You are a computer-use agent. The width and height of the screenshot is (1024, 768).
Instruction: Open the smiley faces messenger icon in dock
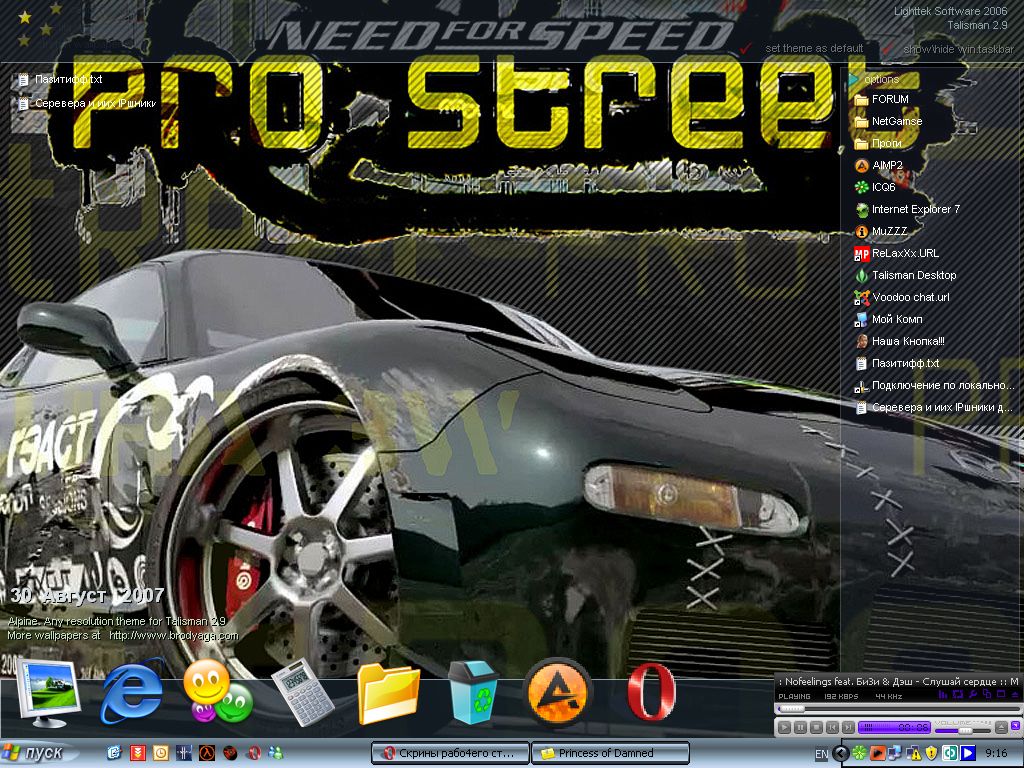[217, 692]
